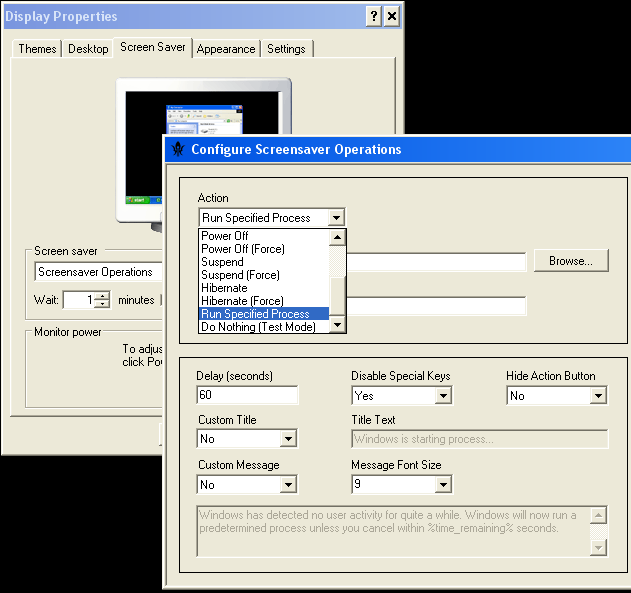Click the process path field beside Browse
The image size is (631, 593).
(436, 262)
